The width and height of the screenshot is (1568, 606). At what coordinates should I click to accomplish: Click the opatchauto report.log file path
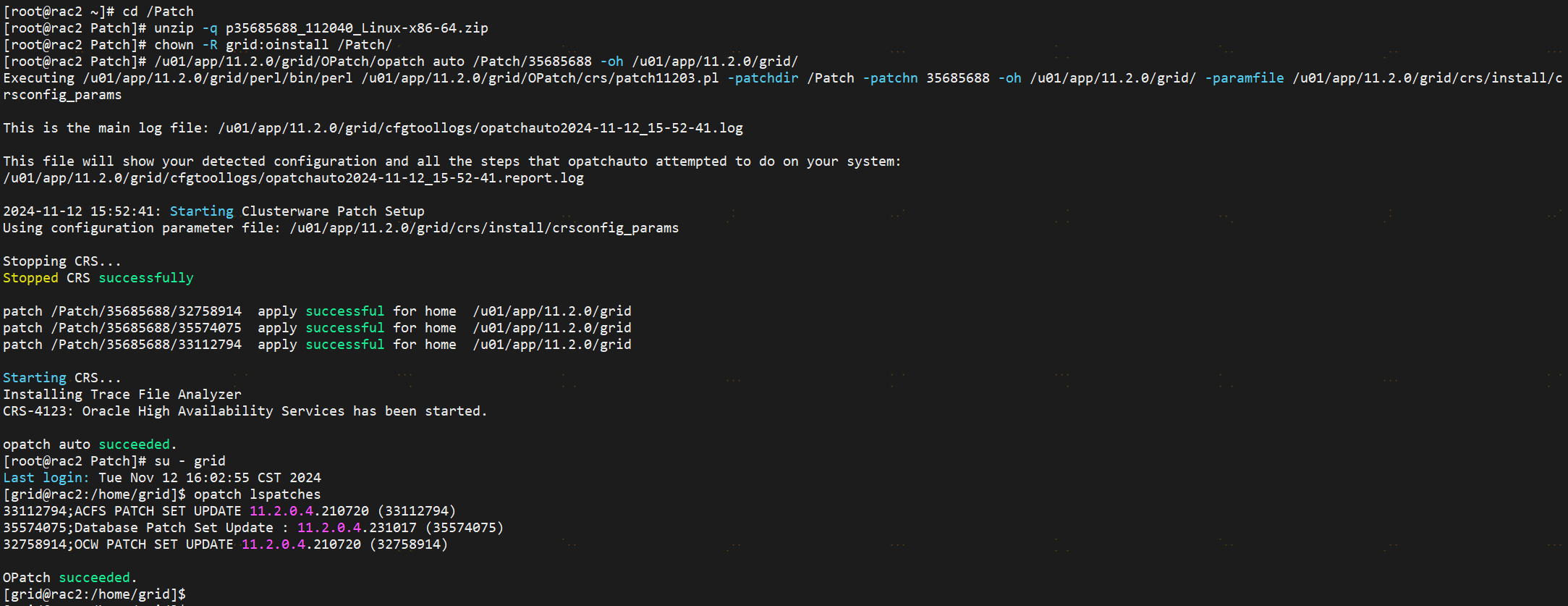point(293,178)
